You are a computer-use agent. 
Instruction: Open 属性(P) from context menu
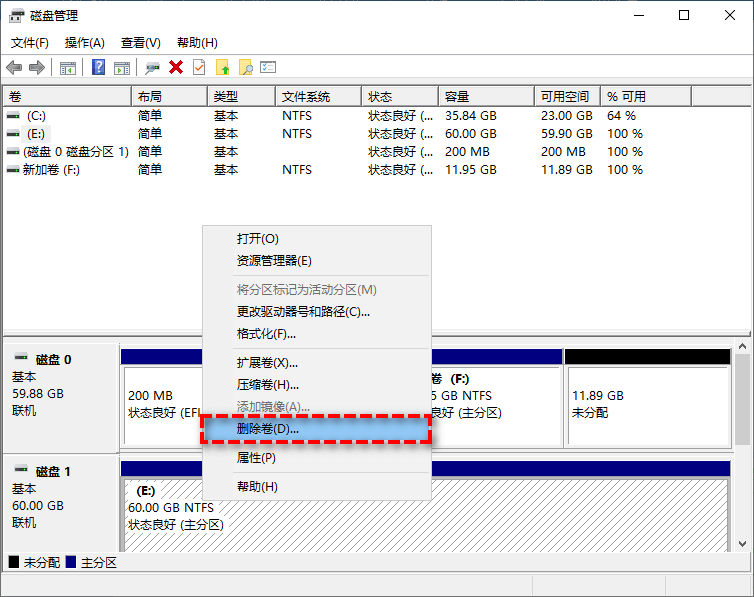316,458
